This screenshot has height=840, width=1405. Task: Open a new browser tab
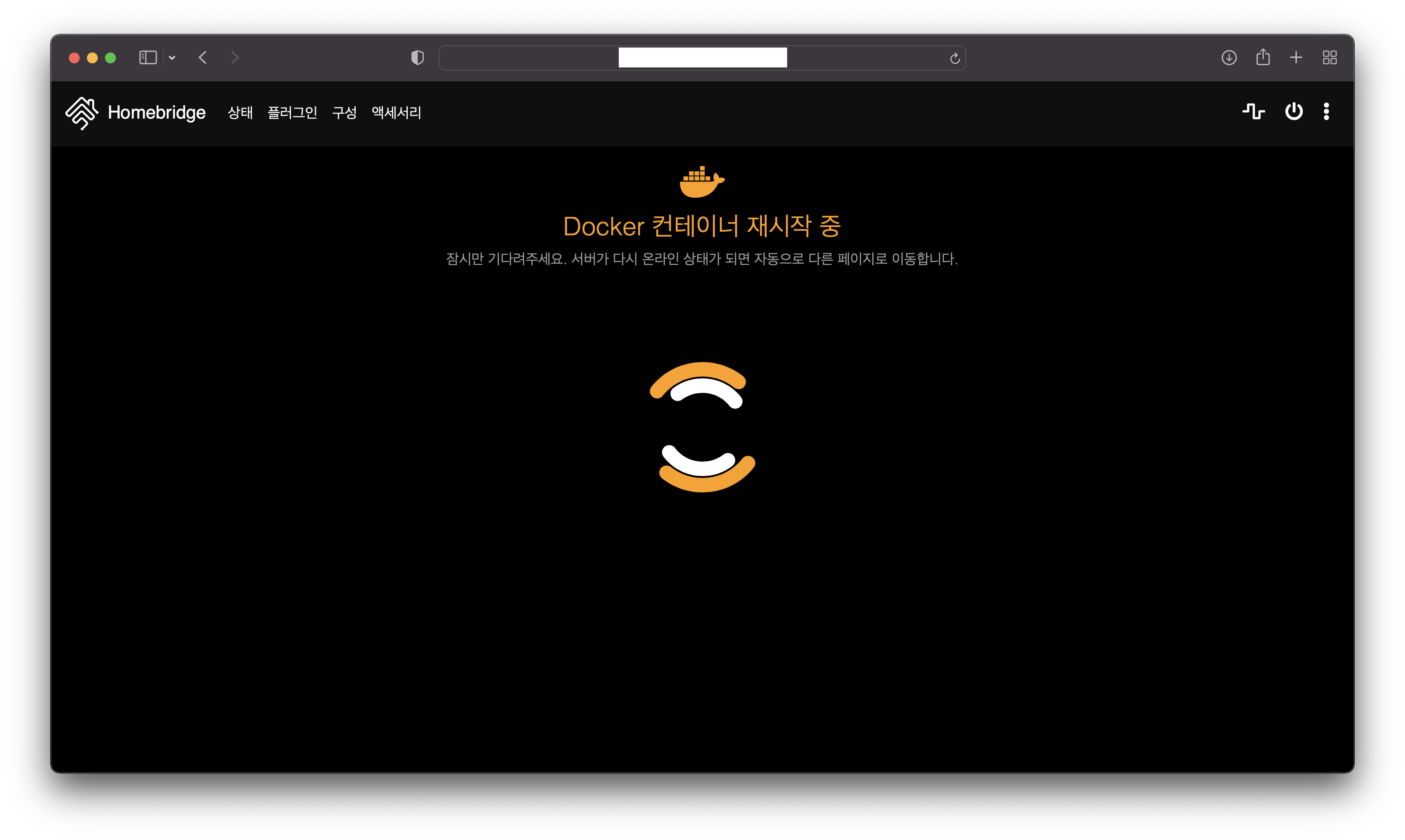[x=1296, y=58]
